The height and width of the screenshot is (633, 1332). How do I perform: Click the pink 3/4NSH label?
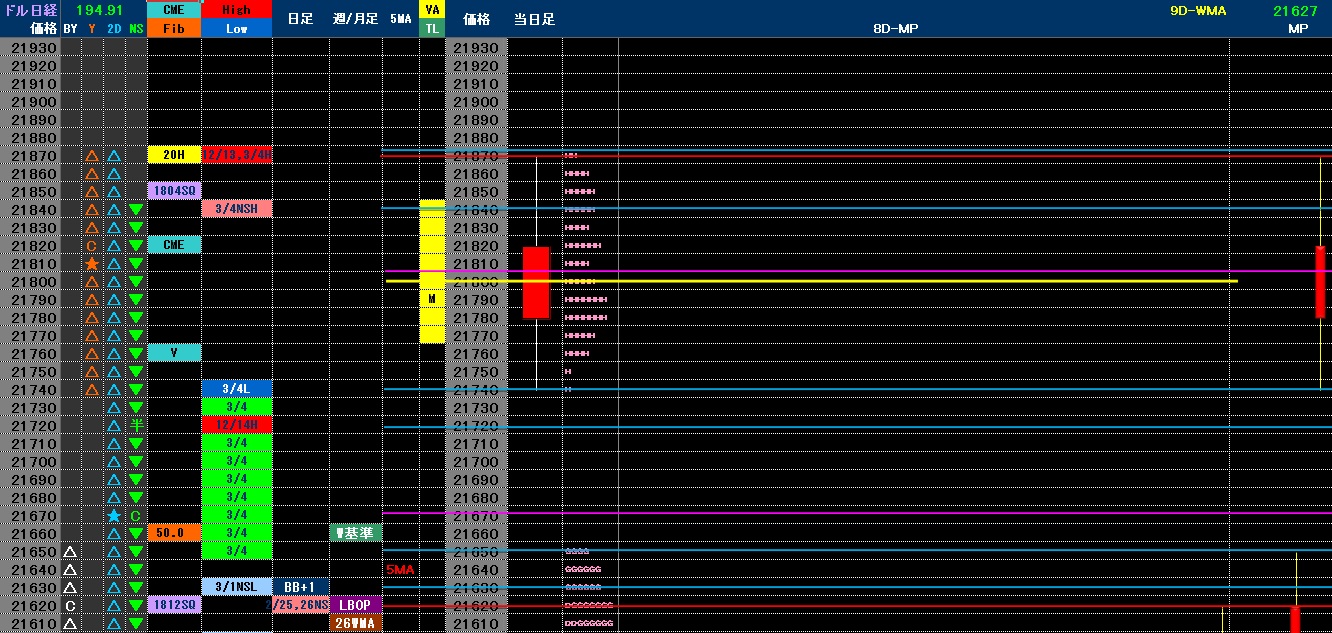pyautogui.click(x=237, y=209)
